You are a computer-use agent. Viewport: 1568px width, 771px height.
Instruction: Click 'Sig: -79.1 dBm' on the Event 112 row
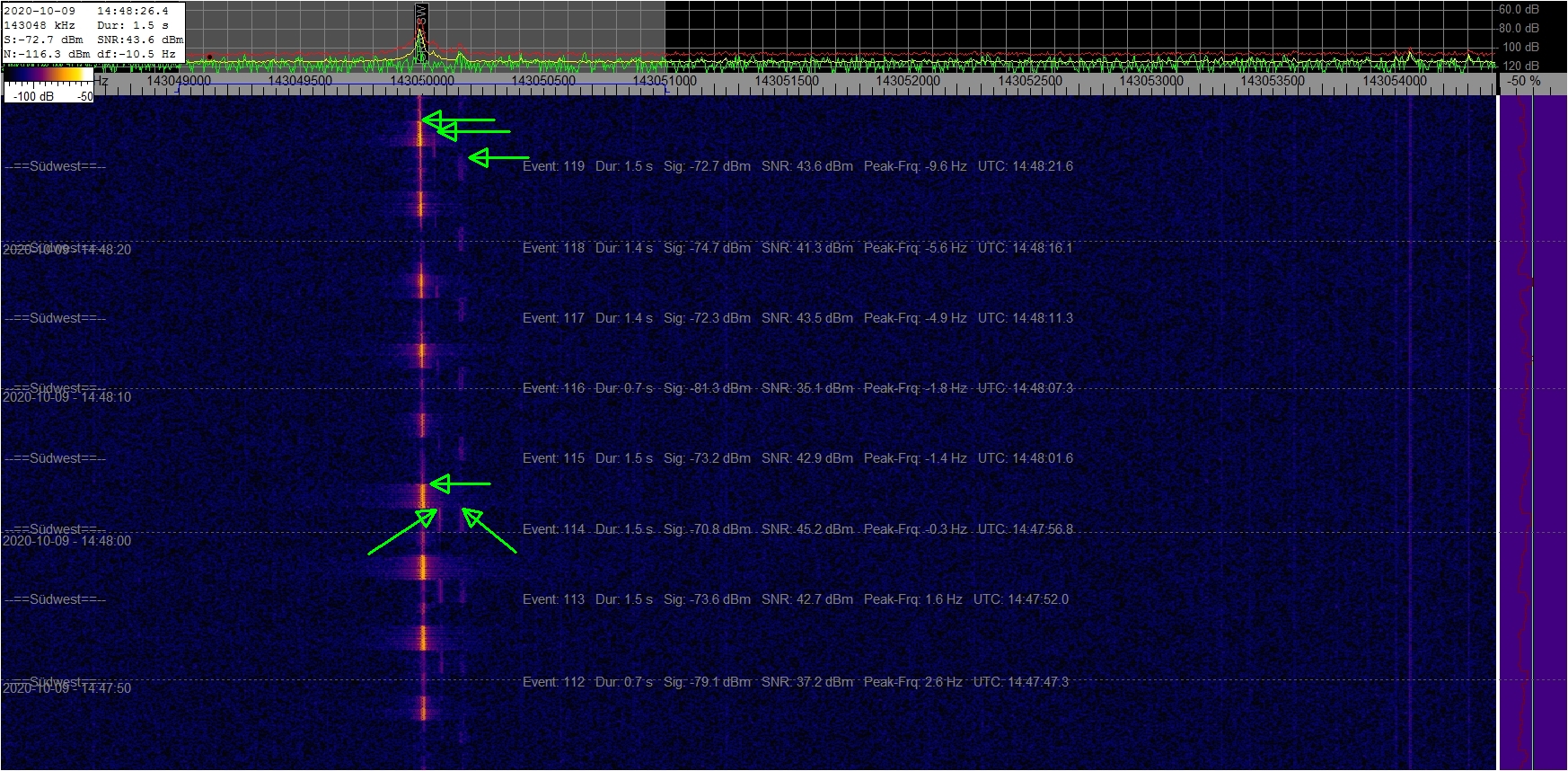coord(707,682)
